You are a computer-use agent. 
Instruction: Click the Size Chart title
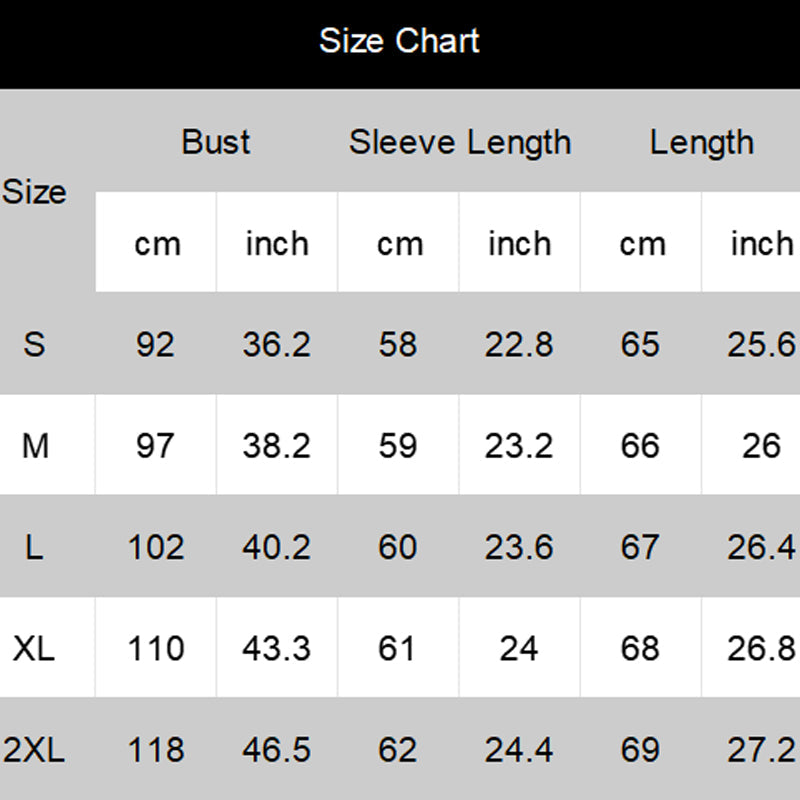click(399, 41)
